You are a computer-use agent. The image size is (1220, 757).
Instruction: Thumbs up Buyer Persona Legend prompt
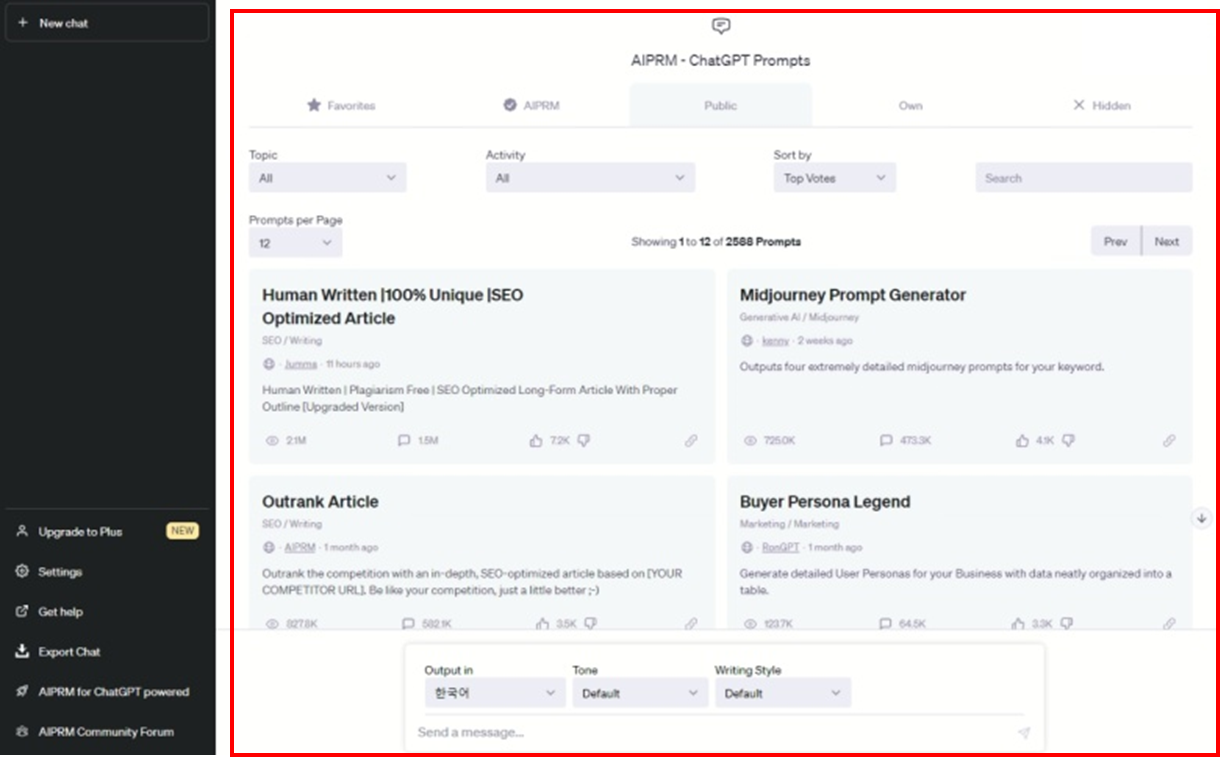point(1019,623)
